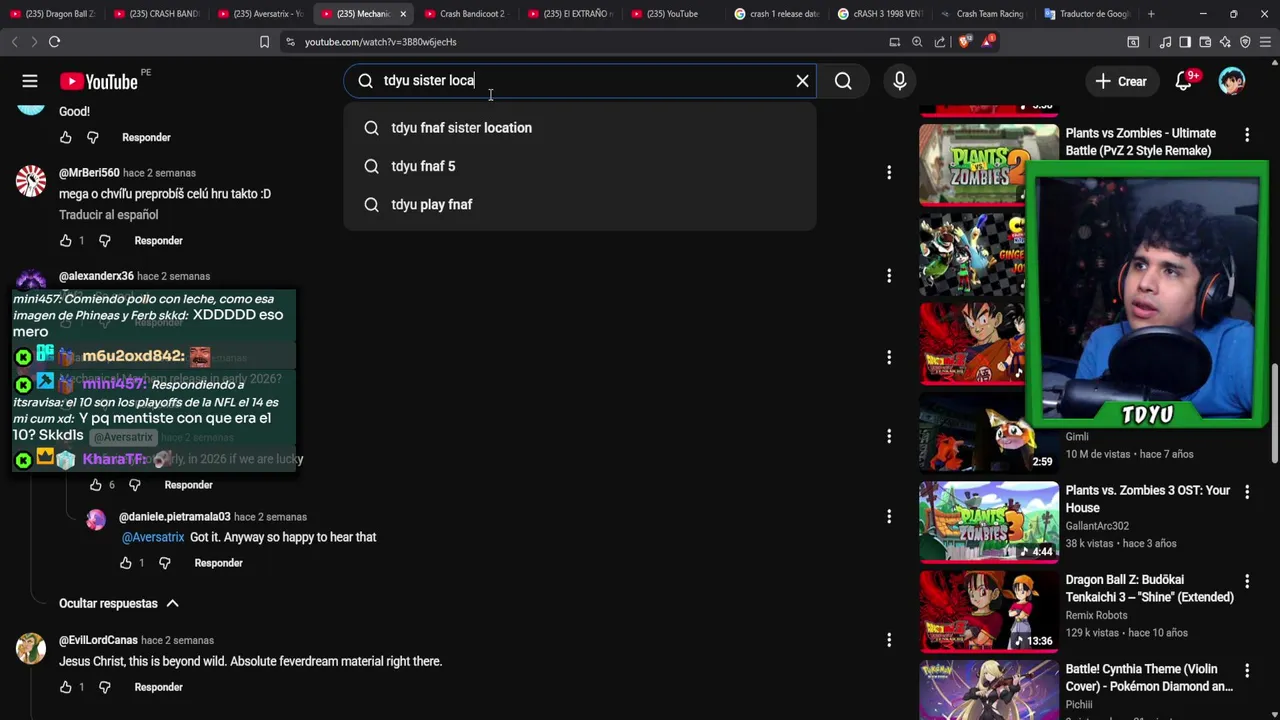1280x720 pixels.
Task: Open the @Aversatrix mention link
Action: pyautogui.click(x=153, y=537)
